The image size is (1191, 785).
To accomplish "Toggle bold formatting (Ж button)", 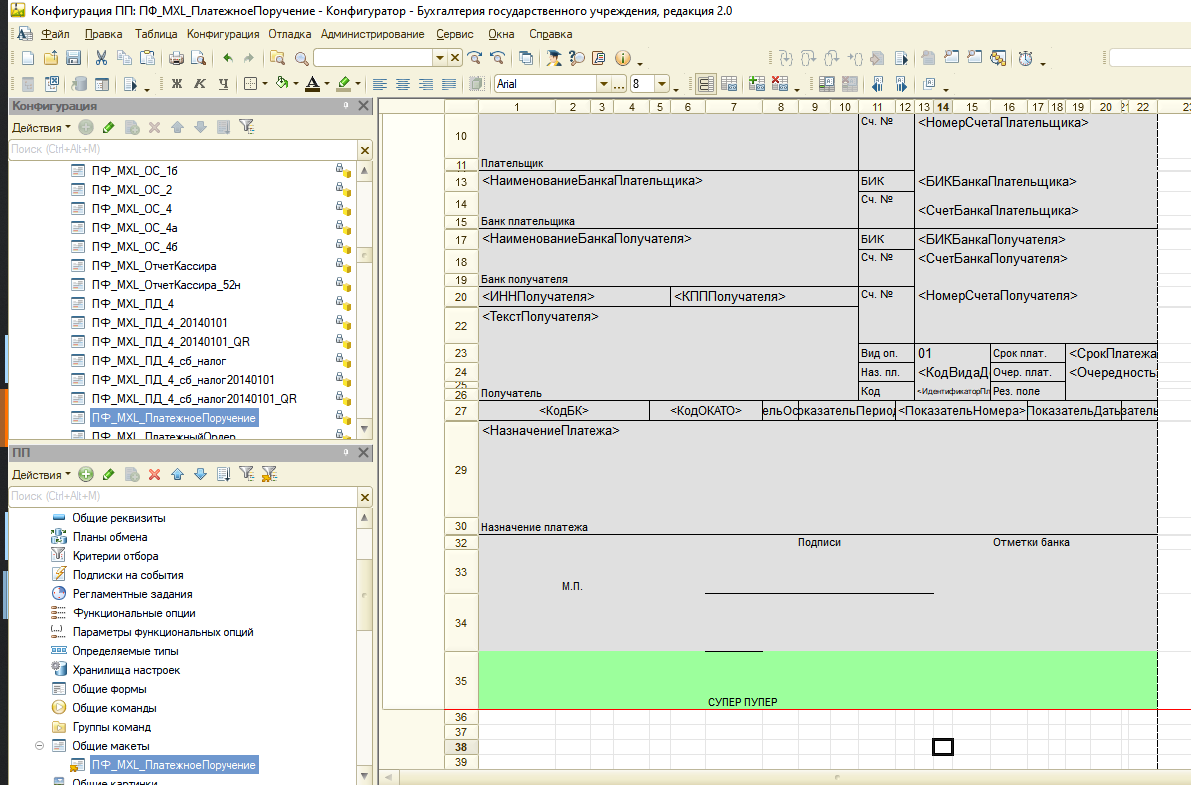I will point(177,84).
